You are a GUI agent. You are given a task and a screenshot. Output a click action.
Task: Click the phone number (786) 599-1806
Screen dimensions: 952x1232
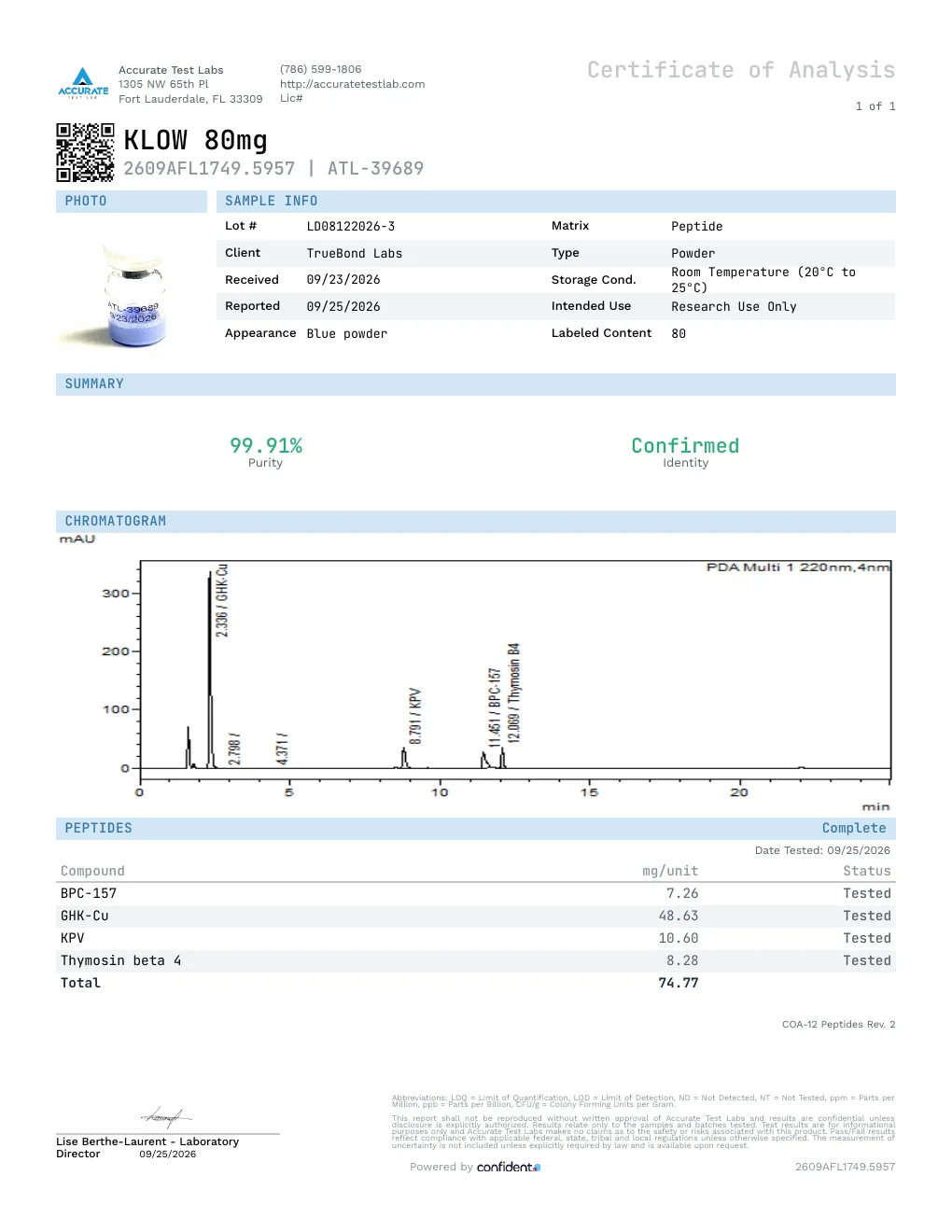[320, 69]
